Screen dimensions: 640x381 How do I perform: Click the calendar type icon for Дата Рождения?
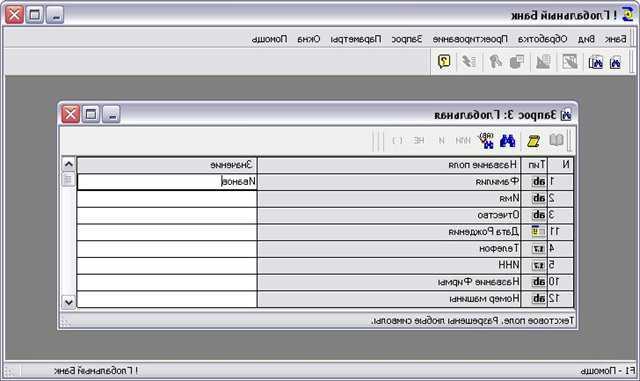[x=539, y=232]
